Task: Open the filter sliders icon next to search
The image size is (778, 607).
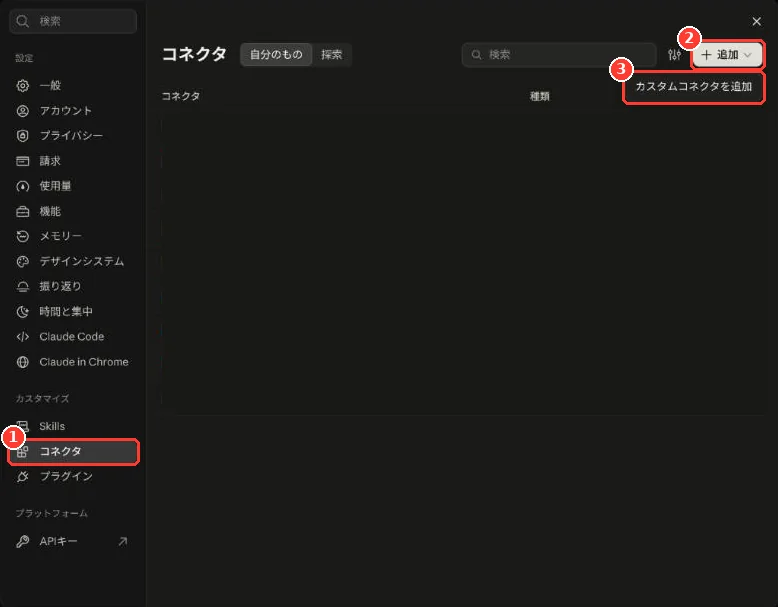Action: pos(674,55)
